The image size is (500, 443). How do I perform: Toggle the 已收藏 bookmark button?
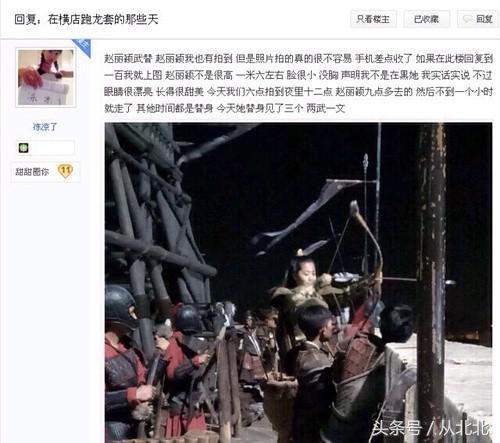426,19
